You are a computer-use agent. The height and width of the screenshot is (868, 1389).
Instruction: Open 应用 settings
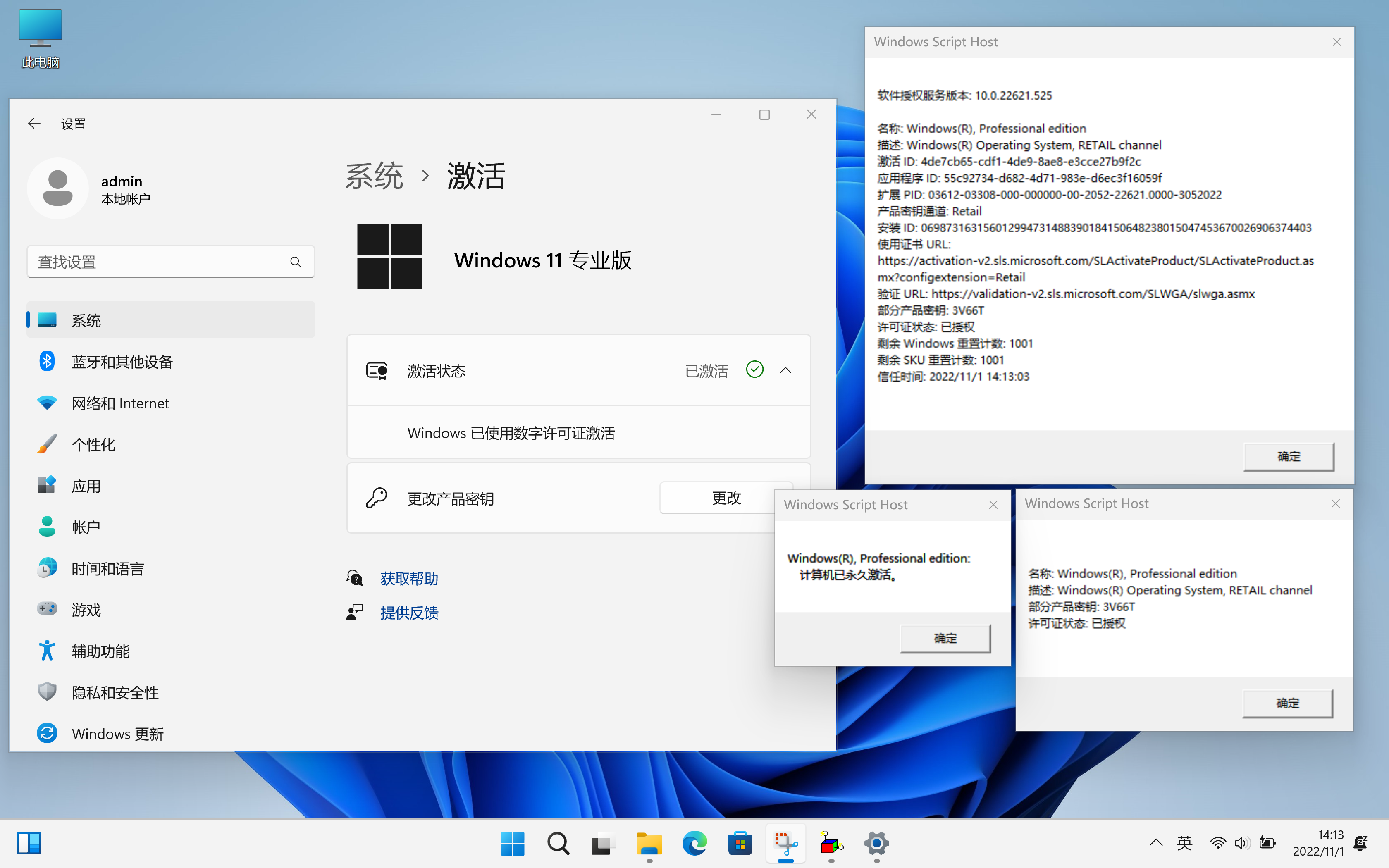pyautogui.click(x=170, y=486)
